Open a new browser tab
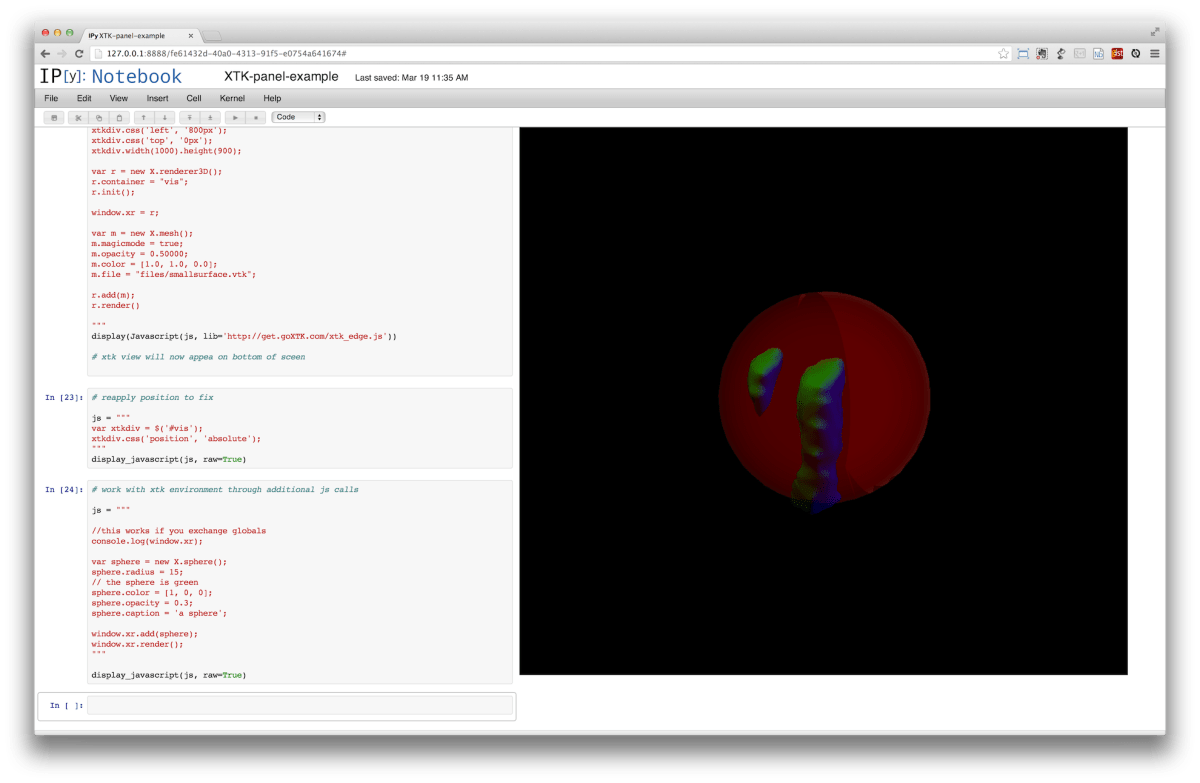Screen dimensions: 1200x783 [x=213, y=36]
